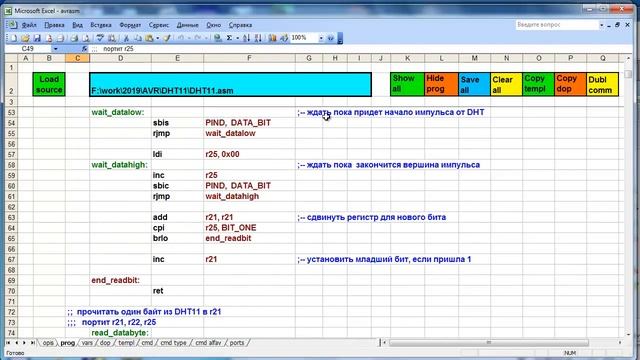
Task: Click the function fx button in formula bar
Action: (84, 49)
